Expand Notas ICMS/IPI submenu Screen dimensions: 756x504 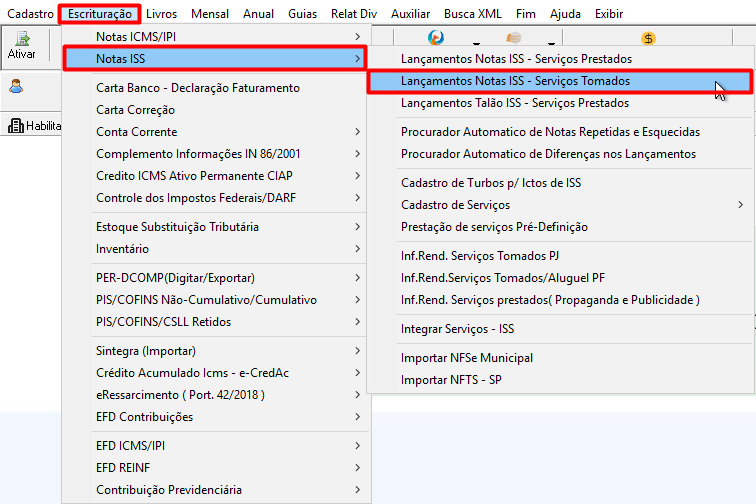(x=216, y=37)
